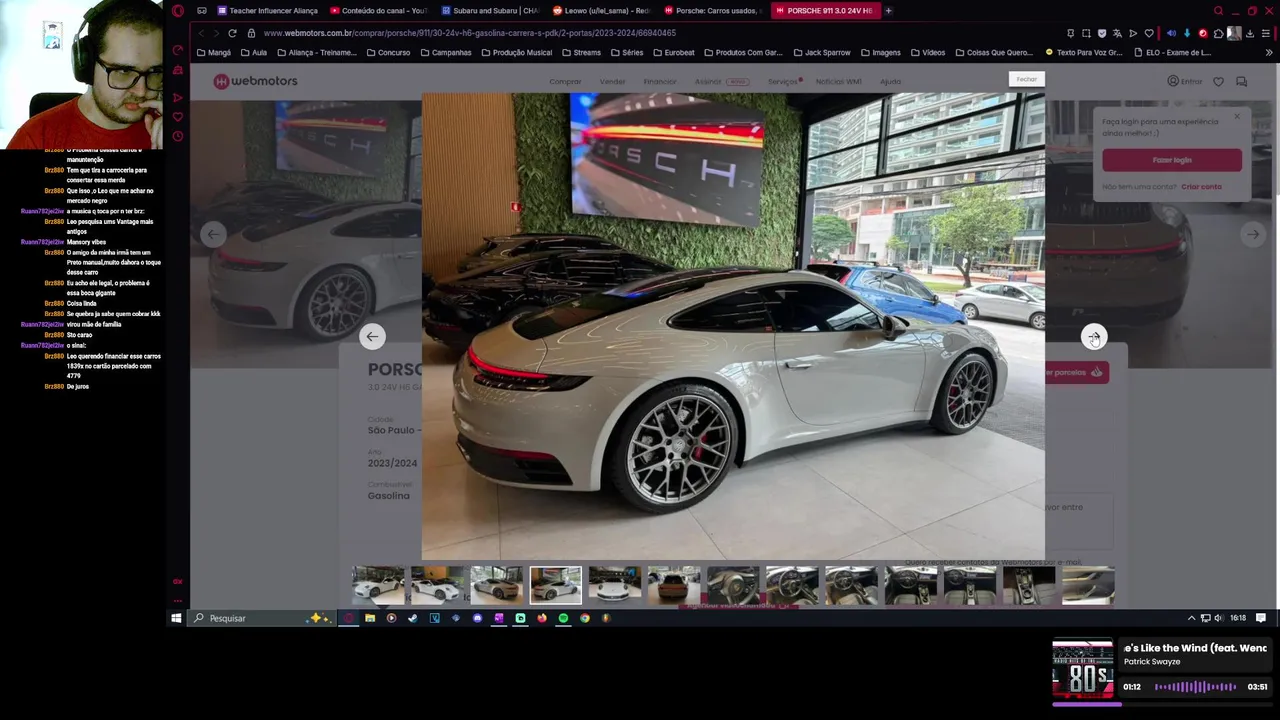Open Steam from the taskbar
The height and width of the screenshot is (720, 1280).
(x=413, y=618)
